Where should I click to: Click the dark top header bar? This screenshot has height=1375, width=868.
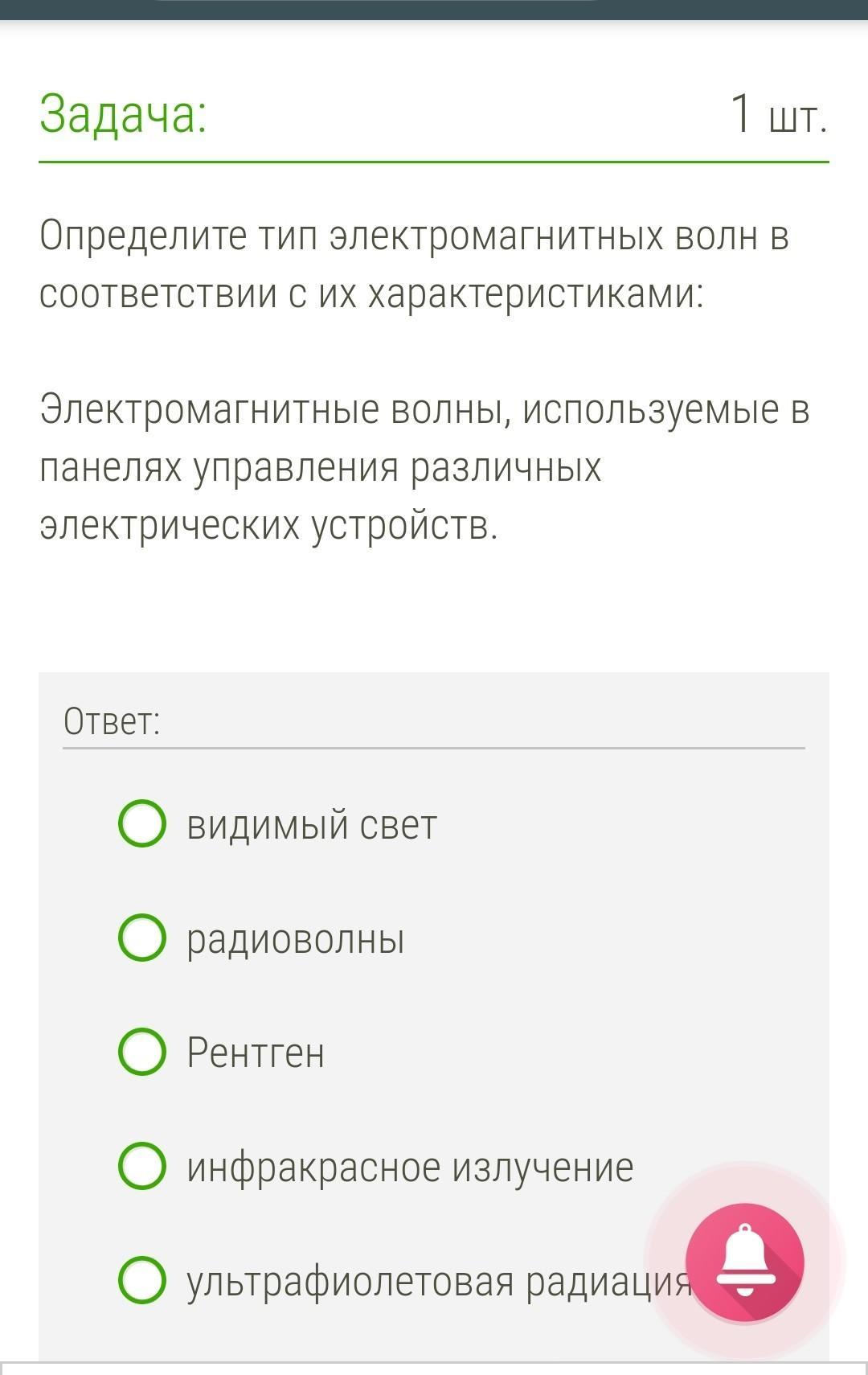pos(434,9)
